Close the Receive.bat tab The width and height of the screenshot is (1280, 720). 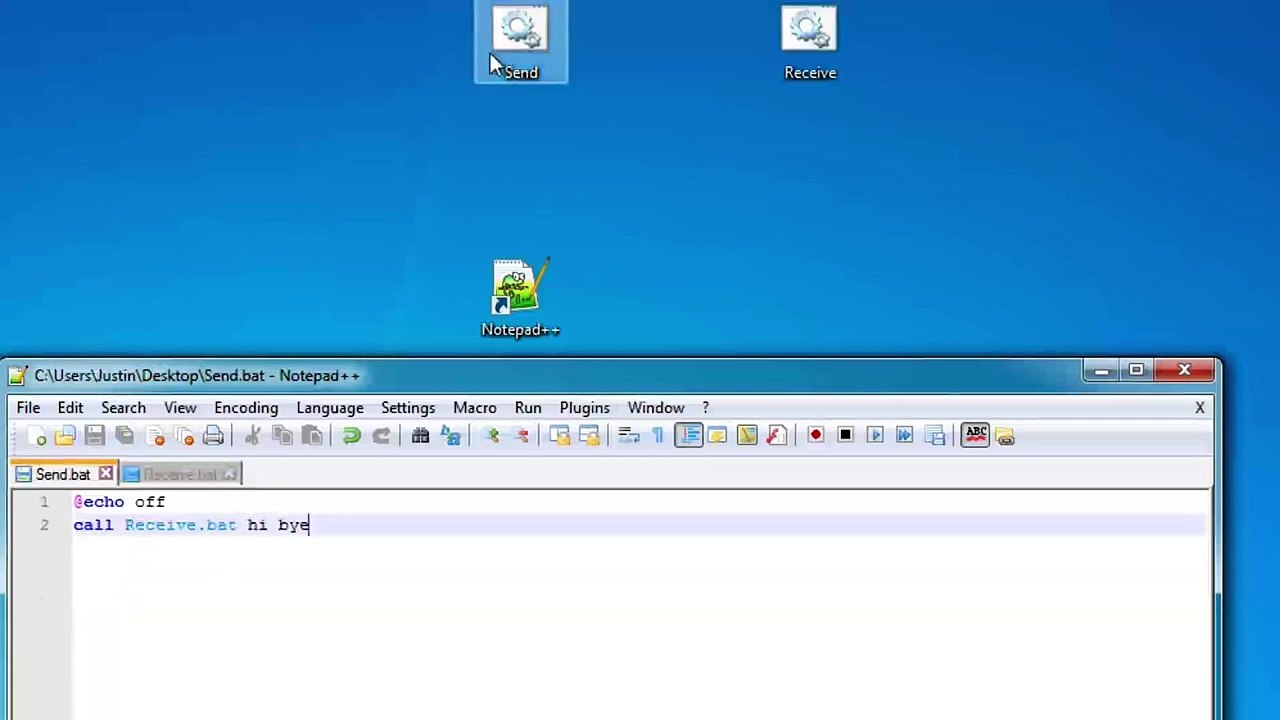[x=229, y=474]
